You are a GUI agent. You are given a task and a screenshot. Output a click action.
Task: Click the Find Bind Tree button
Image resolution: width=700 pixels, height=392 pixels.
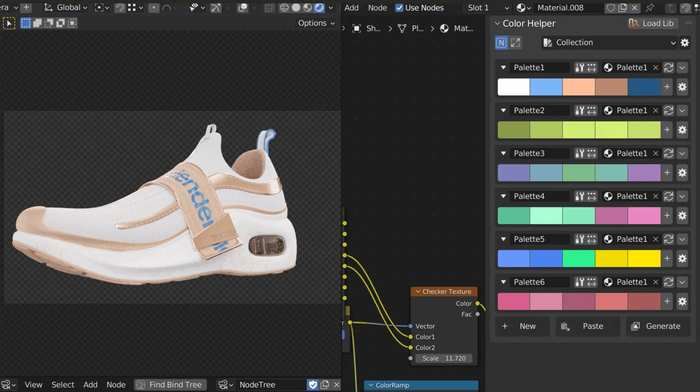point(171,384)
